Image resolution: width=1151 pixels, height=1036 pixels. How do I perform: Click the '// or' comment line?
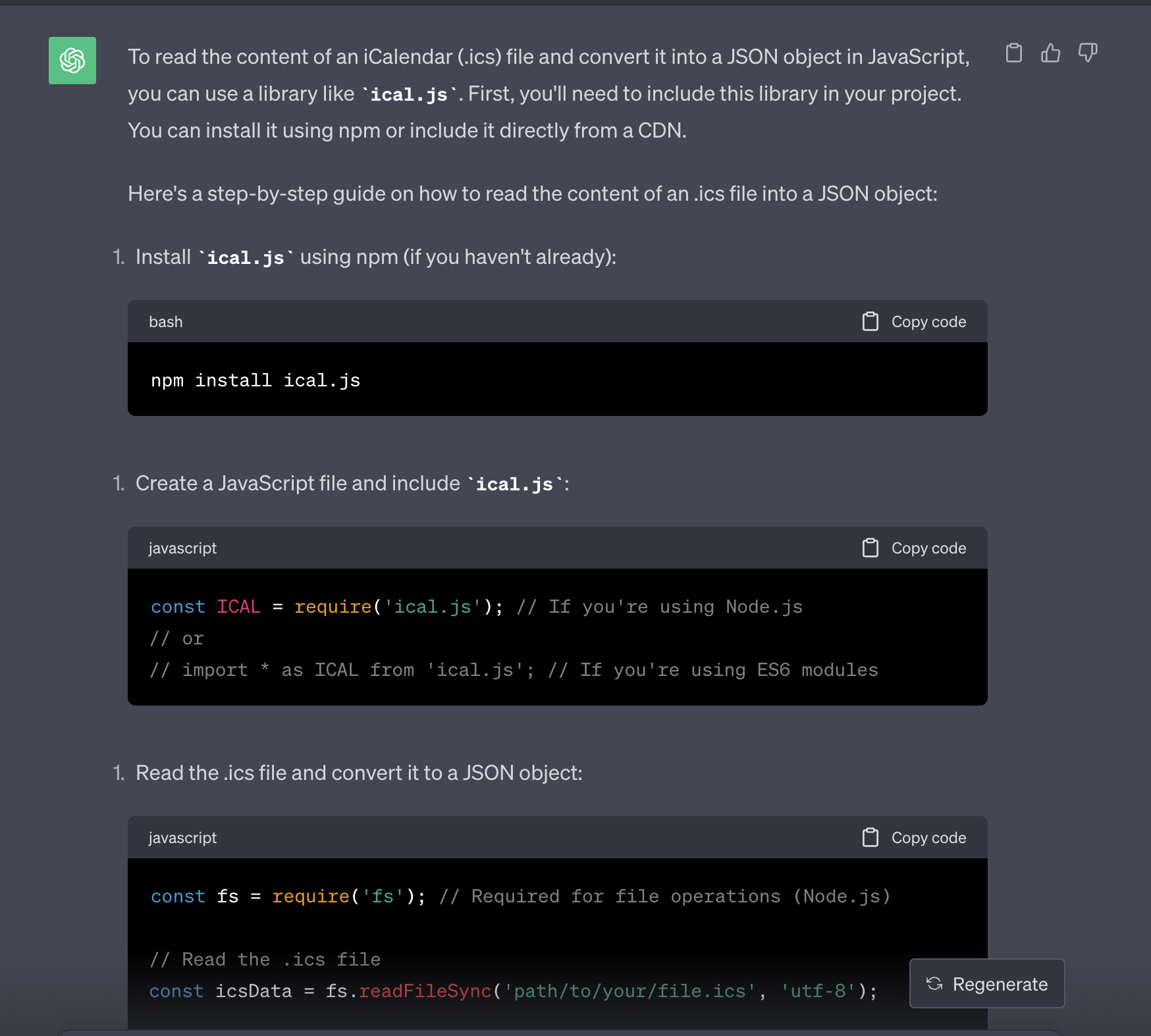[x=177, y=638]
